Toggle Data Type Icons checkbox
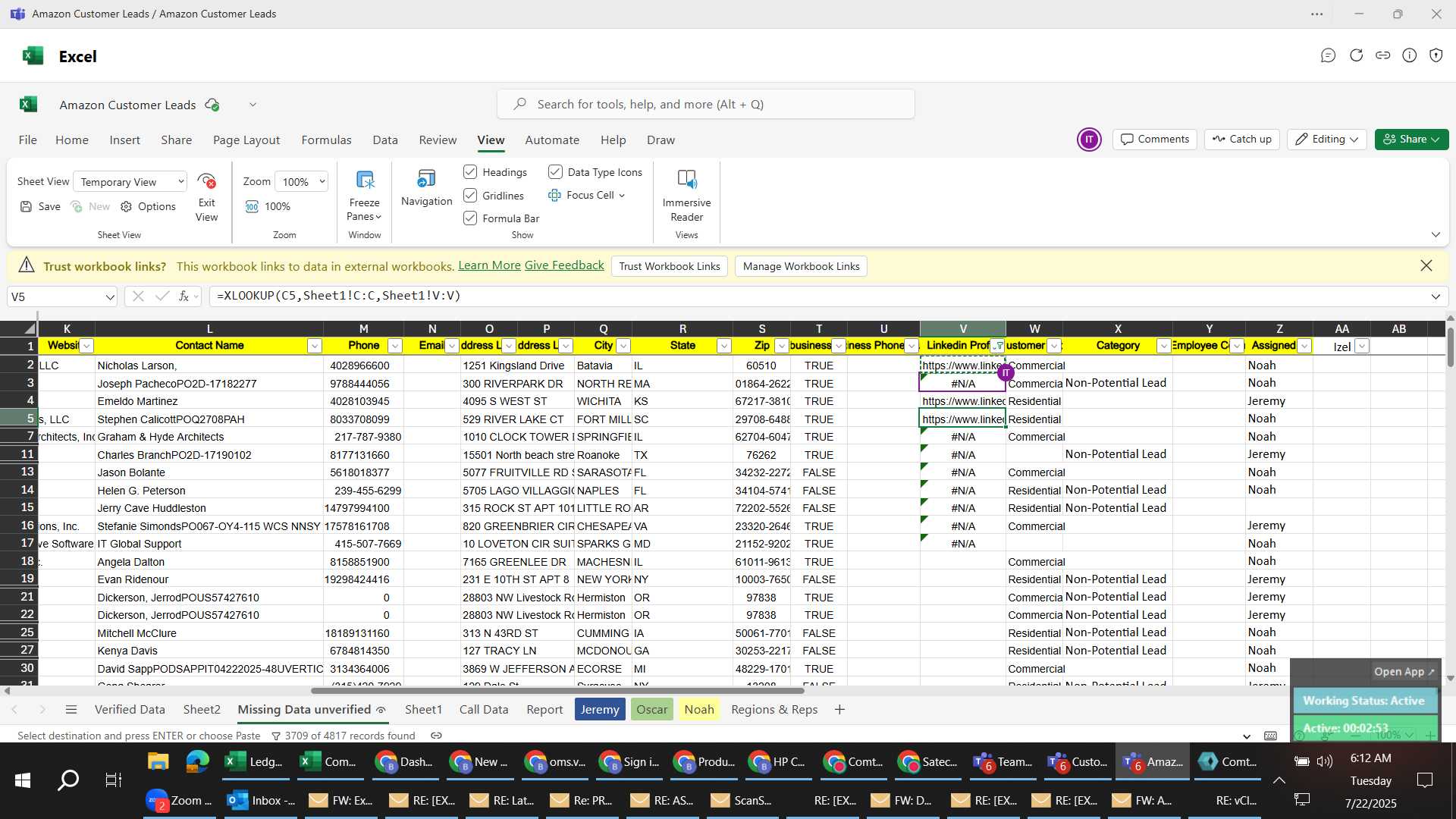The image size is (1456, 819). click(555, 172)
